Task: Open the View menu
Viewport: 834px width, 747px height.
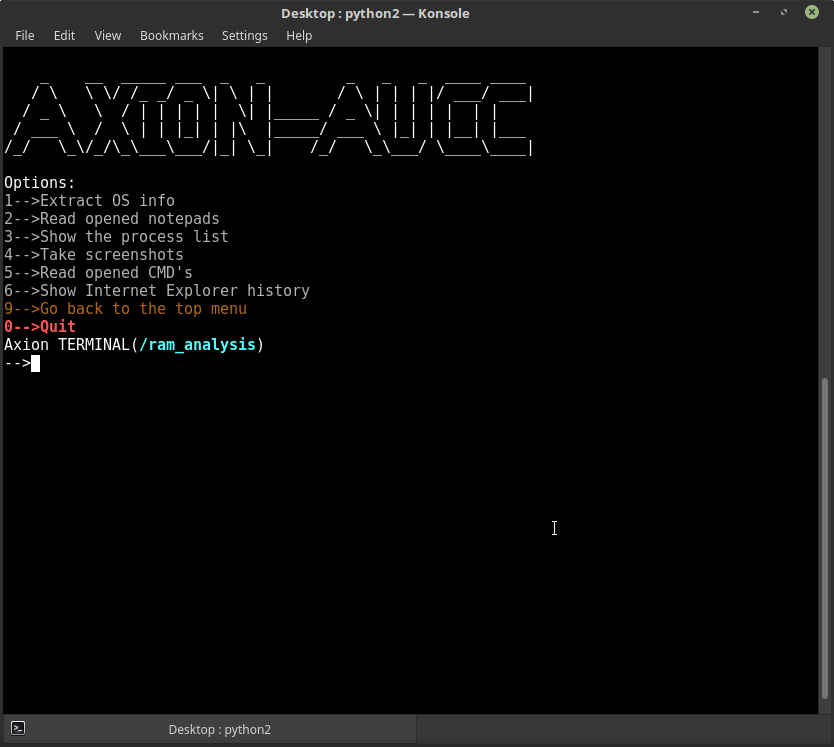Action: pos(107,36)
